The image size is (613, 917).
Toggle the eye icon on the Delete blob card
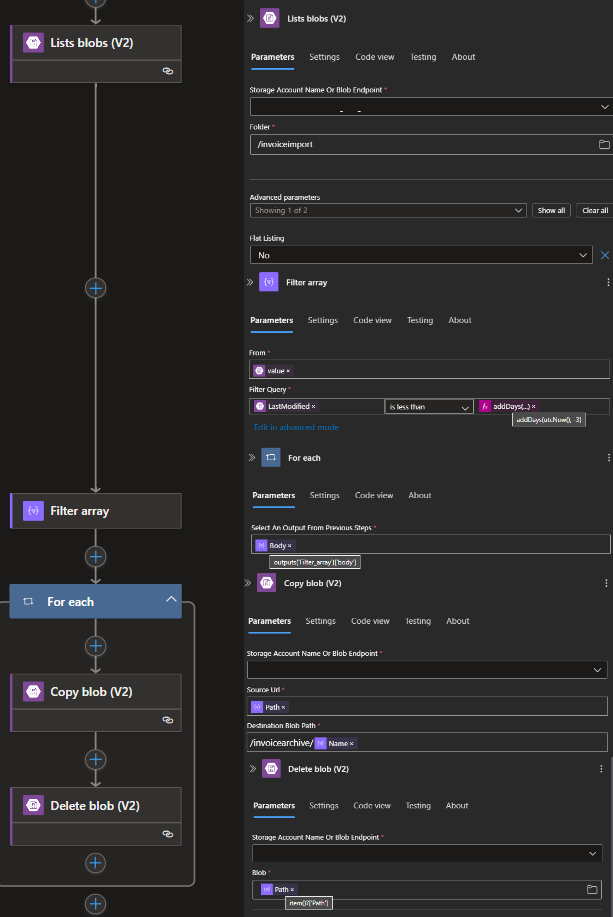pyautogui.click(x=167, y=833)
